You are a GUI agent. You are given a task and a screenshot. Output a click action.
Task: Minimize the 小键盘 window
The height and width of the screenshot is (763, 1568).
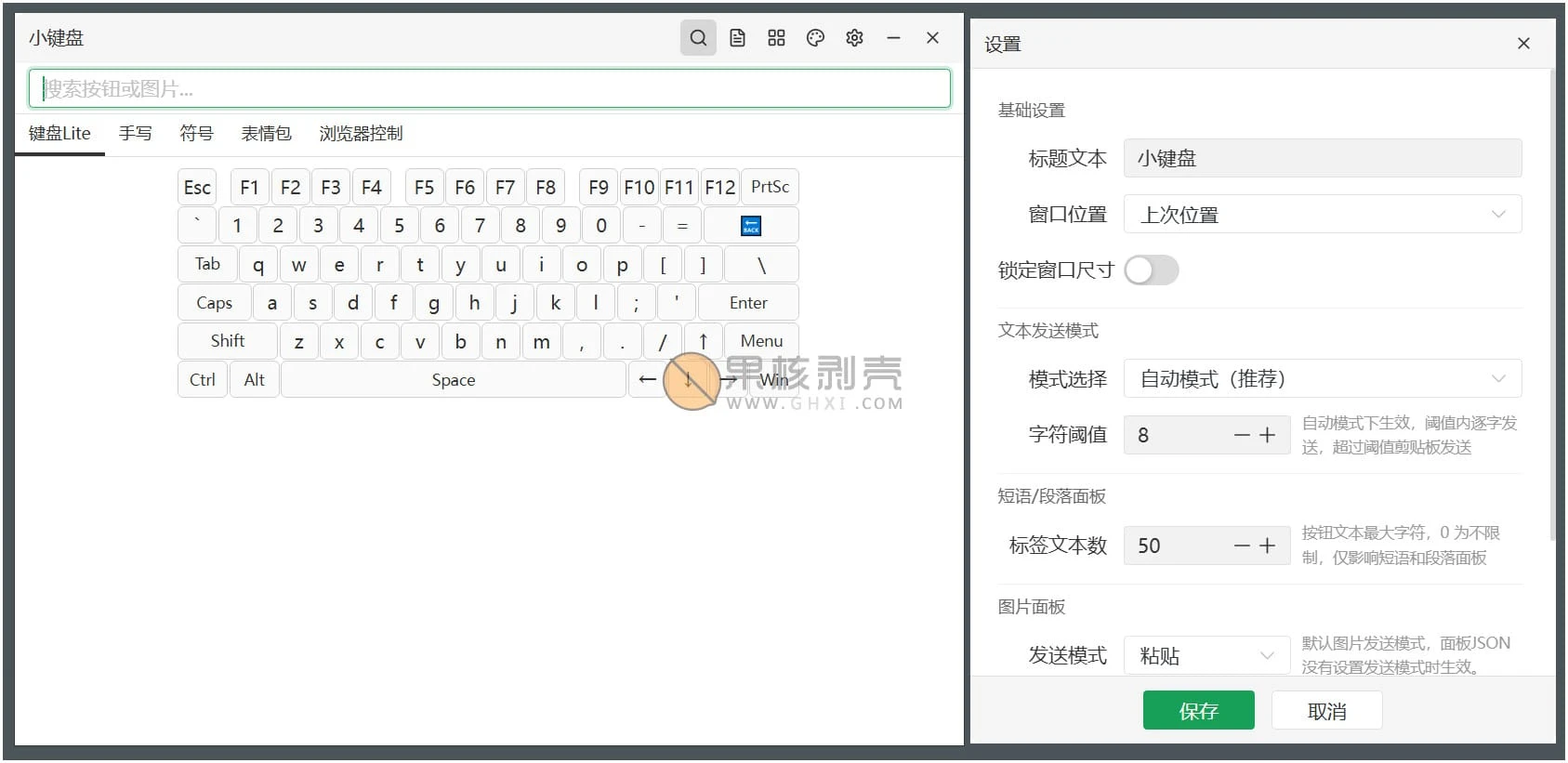coord(893,38)
